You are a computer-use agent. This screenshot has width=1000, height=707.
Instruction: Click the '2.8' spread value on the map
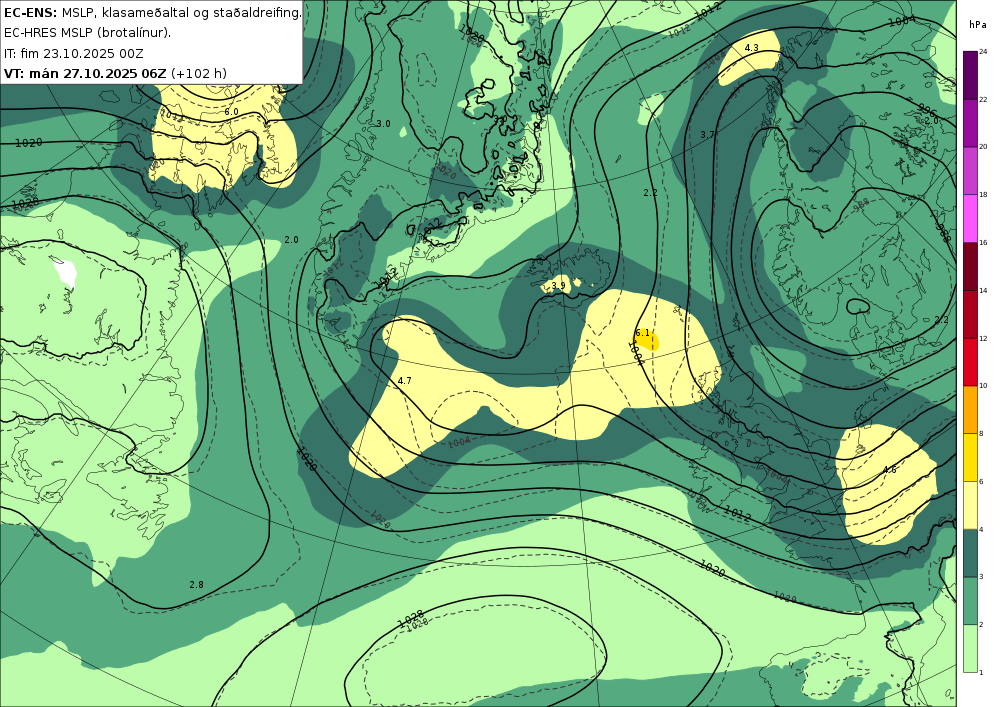point(196,585)
